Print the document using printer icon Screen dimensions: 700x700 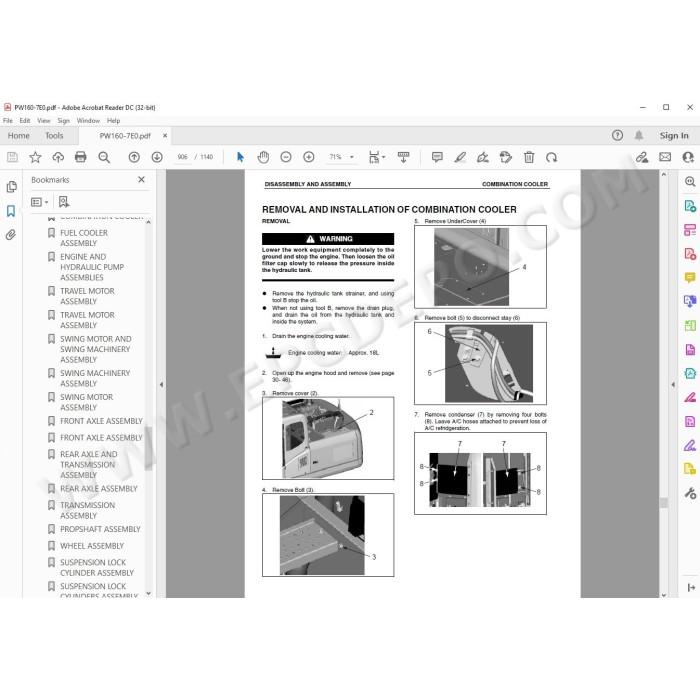[x=81, y=157]
